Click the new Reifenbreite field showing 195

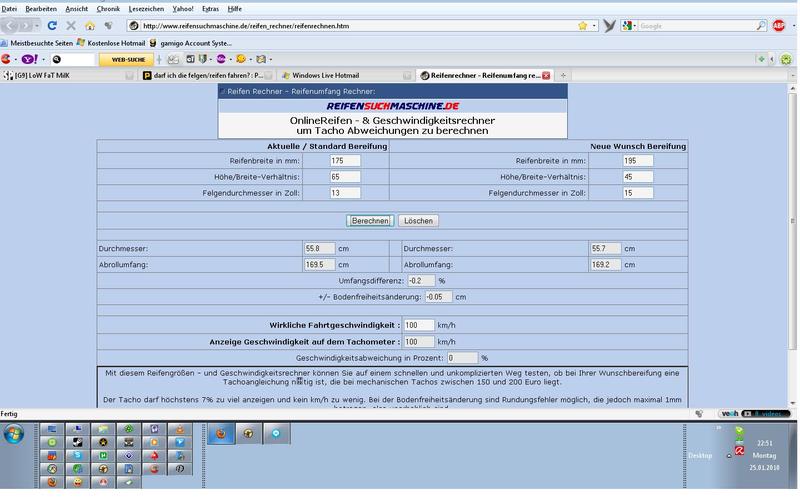pos(638,161)
